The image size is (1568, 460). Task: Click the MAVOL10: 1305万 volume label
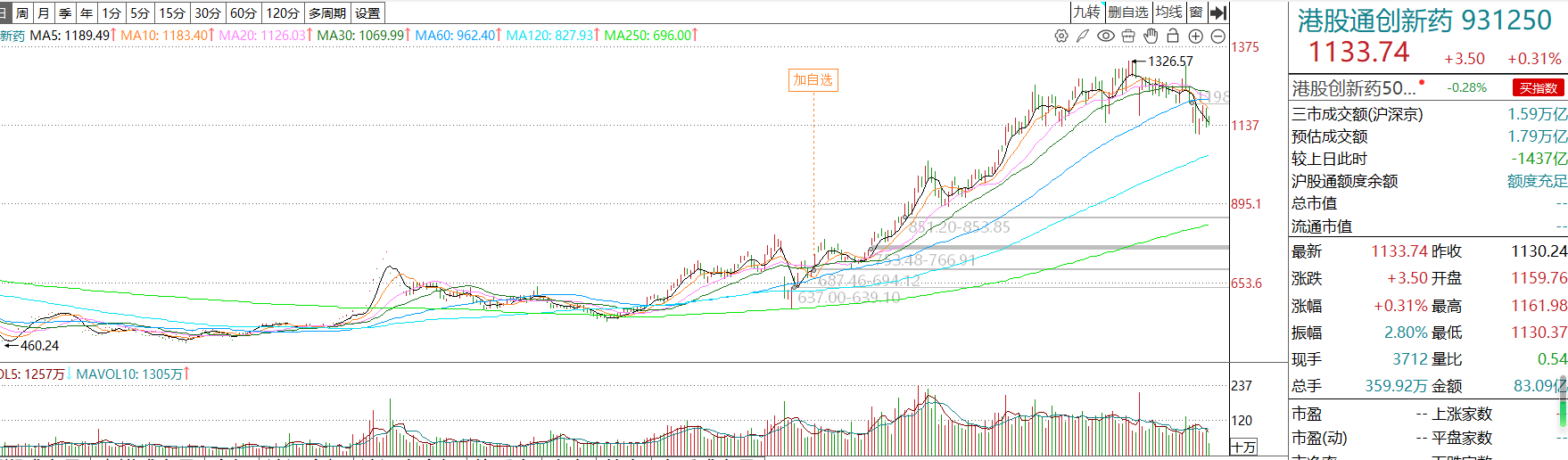(x=133, y=374)
